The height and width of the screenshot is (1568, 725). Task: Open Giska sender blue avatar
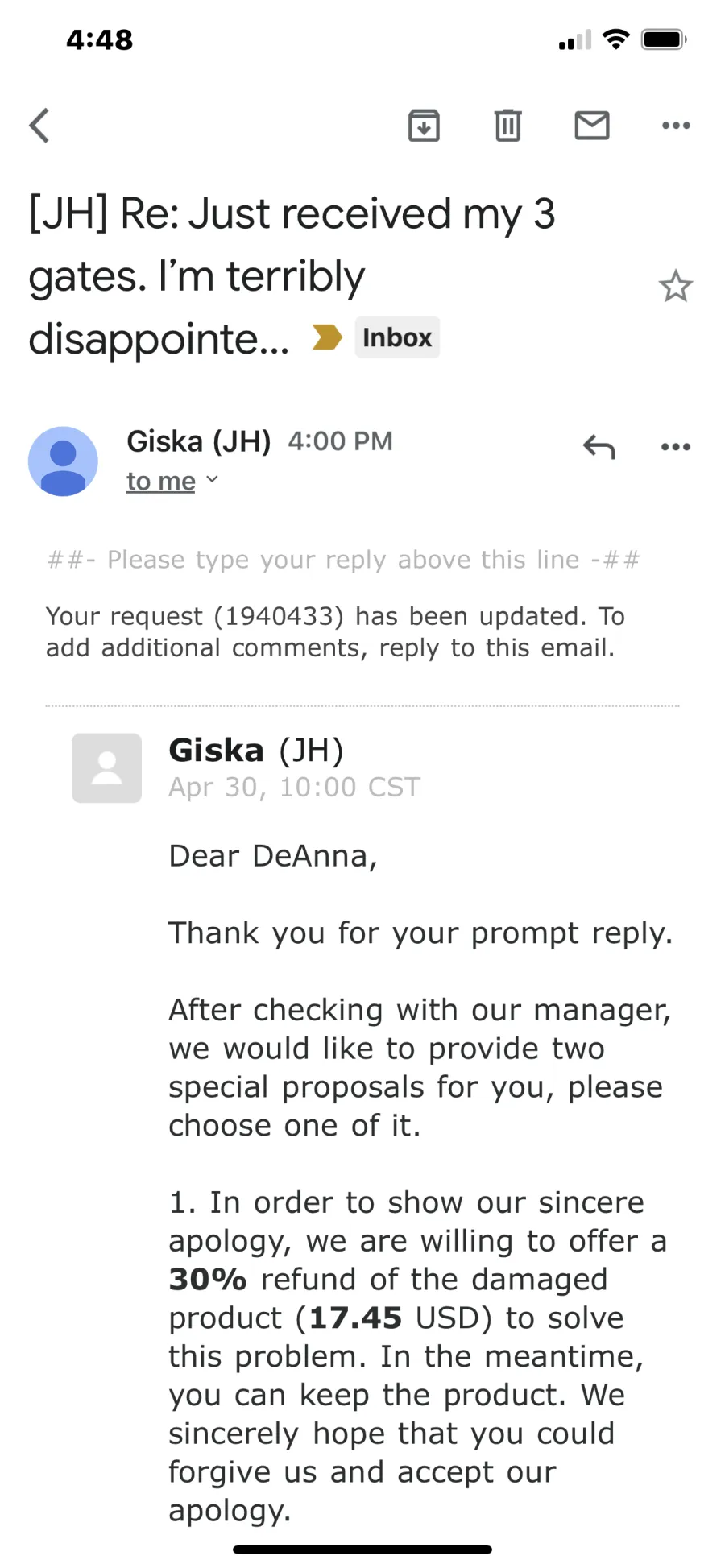tap(63, 461)
